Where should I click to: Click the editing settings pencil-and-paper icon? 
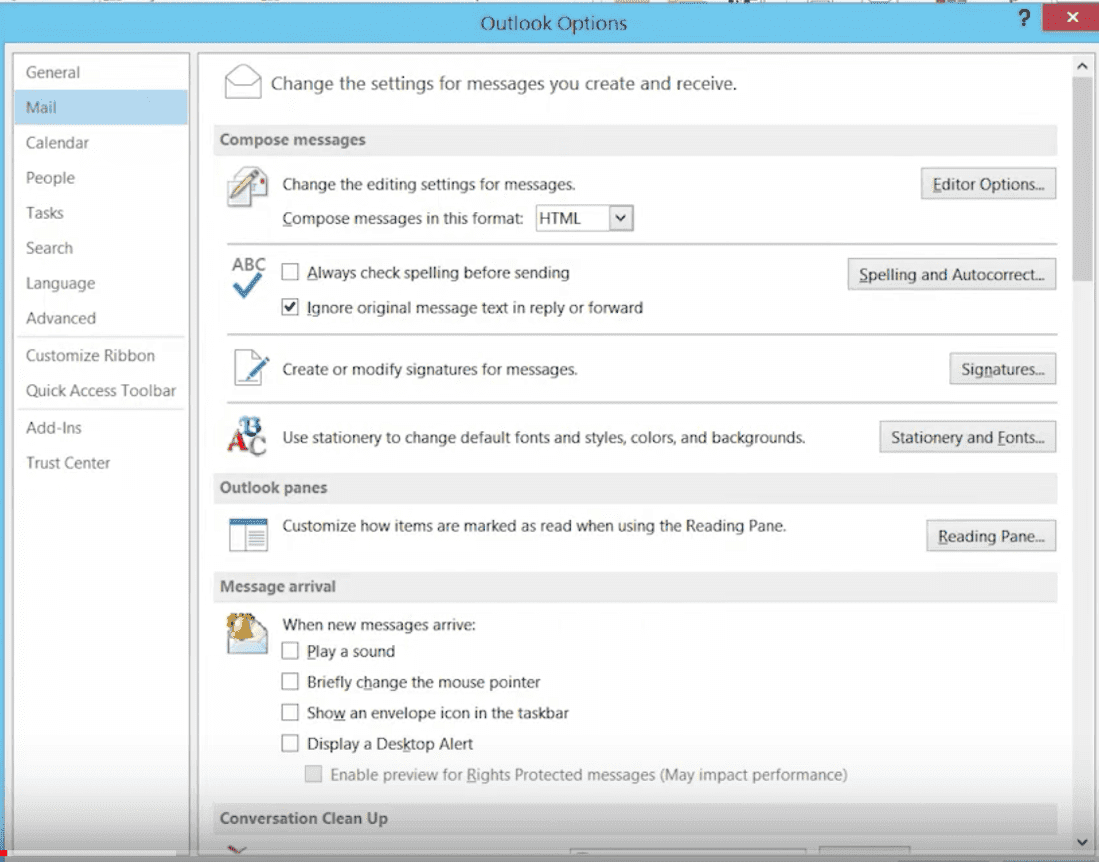click(247, 187)
